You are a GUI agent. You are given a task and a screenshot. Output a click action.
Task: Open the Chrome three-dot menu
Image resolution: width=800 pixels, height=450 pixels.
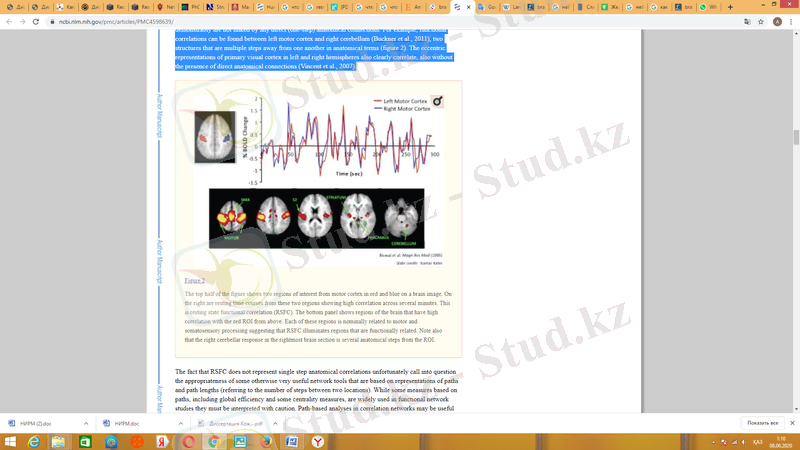point(792,20)
